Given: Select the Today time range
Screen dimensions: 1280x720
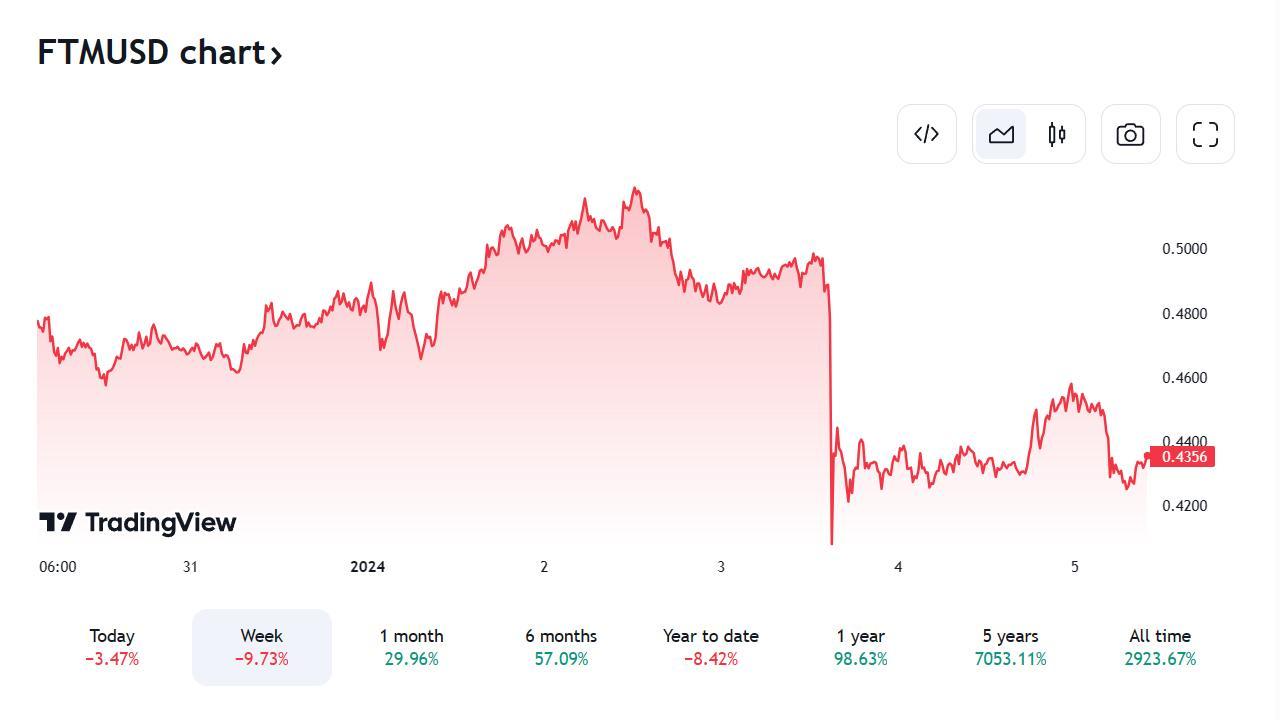Looking at the screenshot, I should [x=112, y=647].
